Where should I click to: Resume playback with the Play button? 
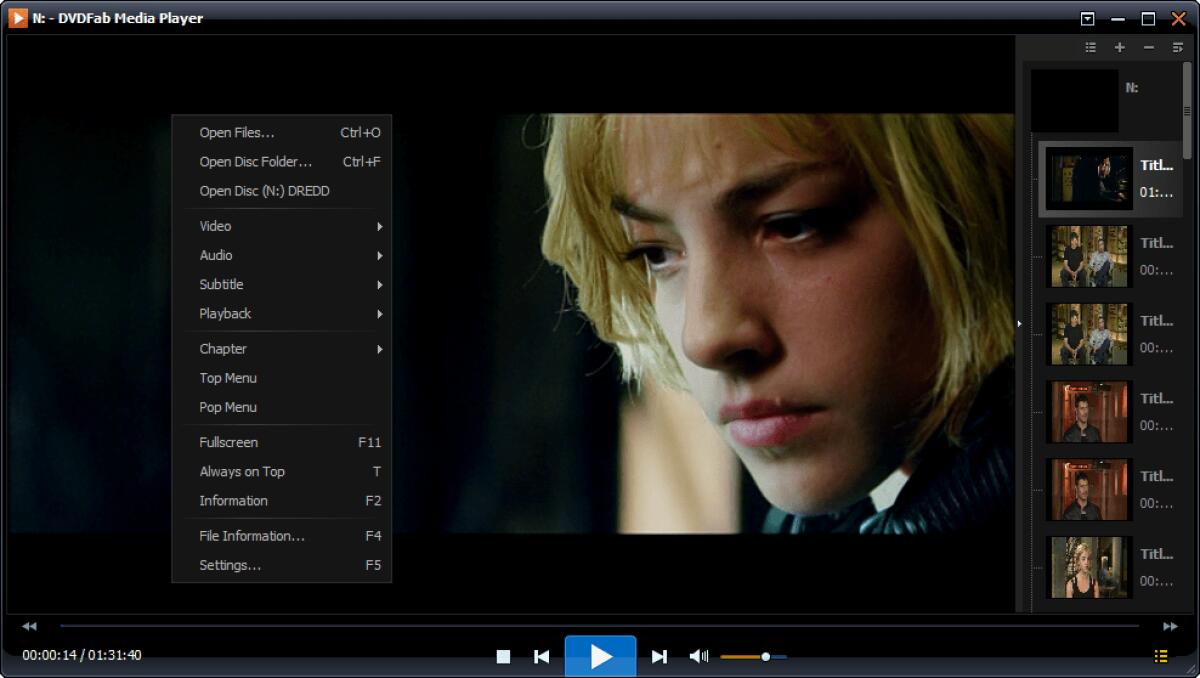click(600, 656)
